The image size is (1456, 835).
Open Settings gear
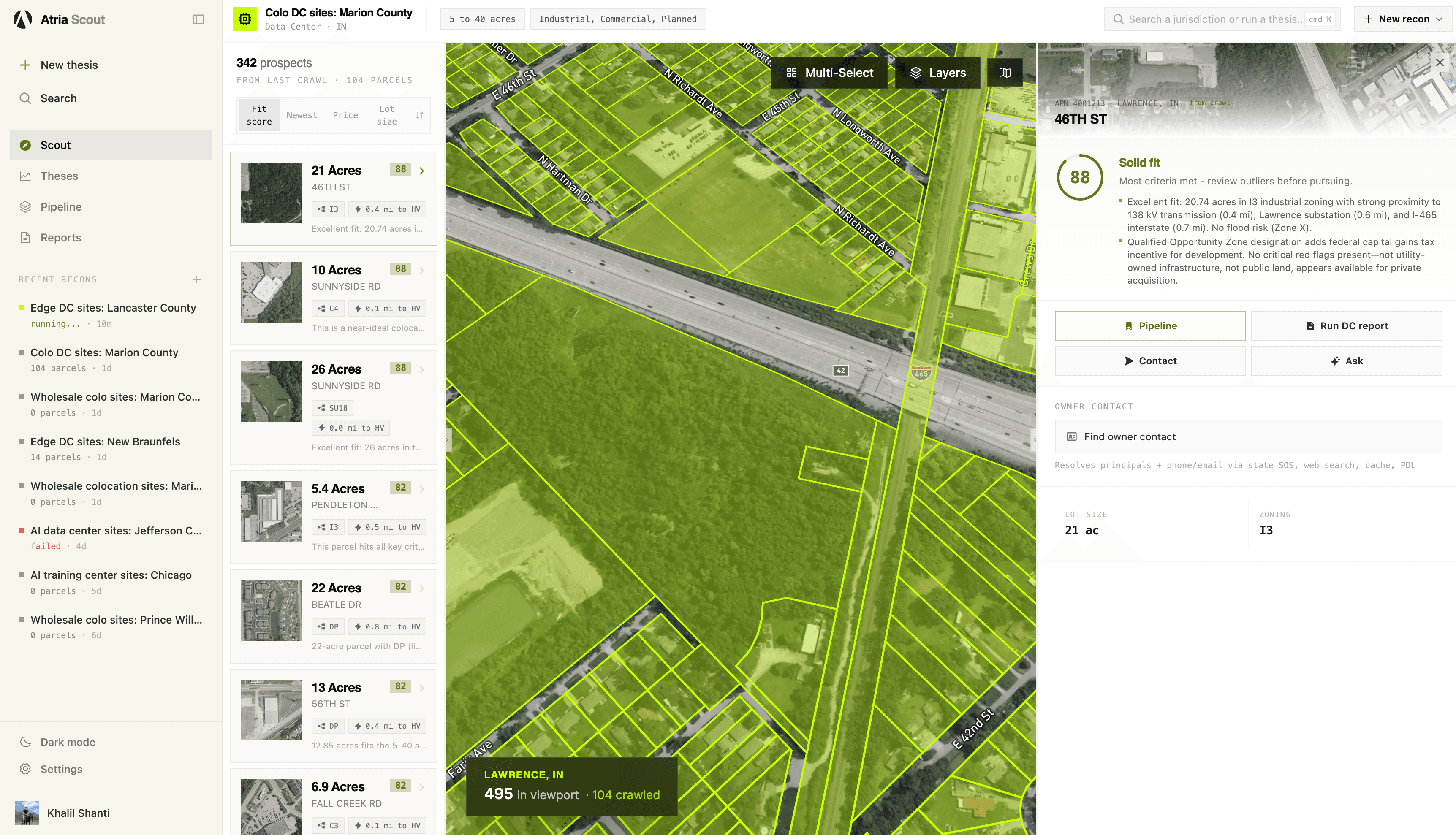25,769
